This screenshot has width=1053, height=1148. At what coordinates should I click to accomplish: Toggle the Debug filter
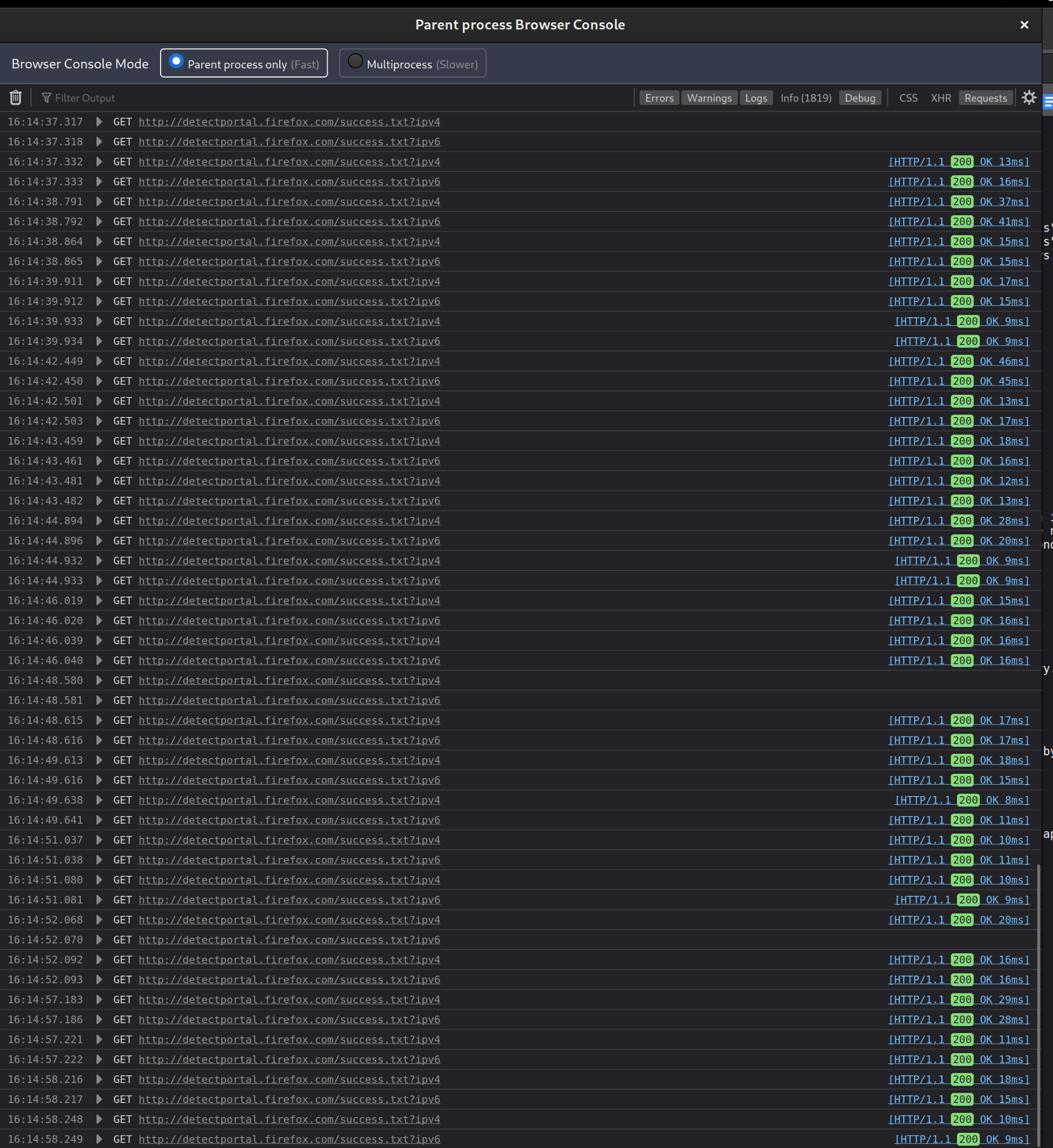click(x=860, y=98)
